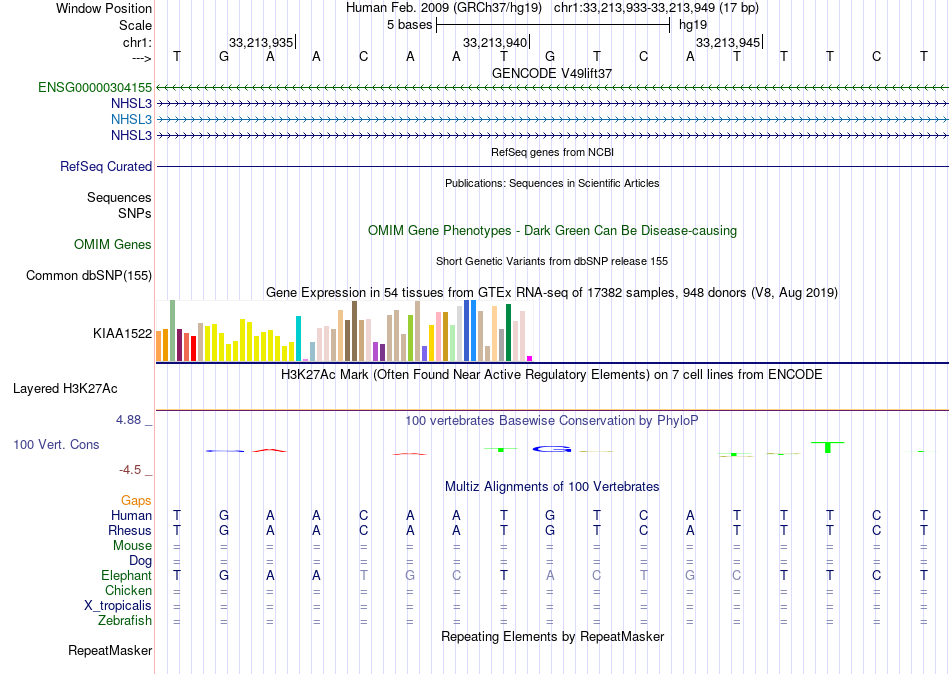Click 'Multiz Alignments of 100 Vertebrates' title
Image resolution: width=950 pixels, height=674 pixels.
pos(552,487)
